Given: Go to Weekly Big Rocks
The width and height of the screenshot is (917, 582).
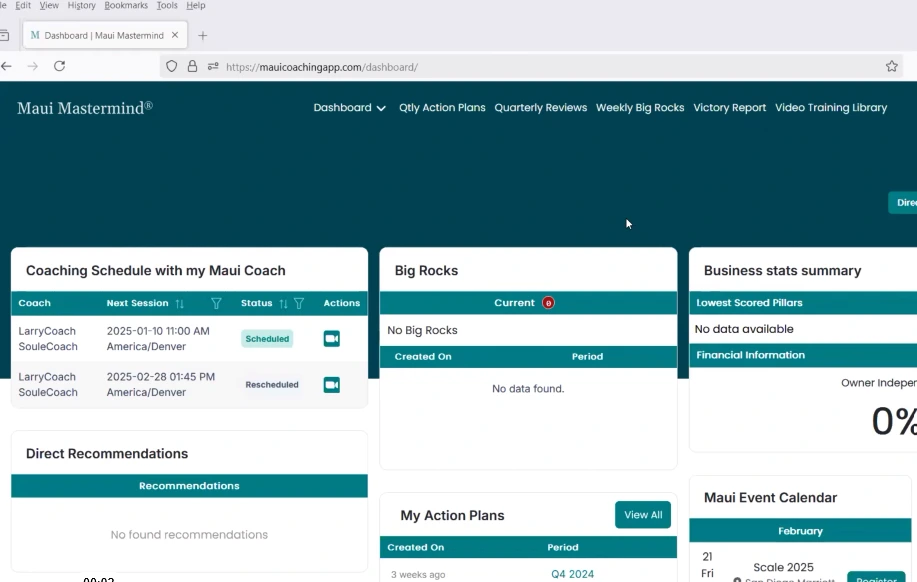Looking at the screenshot, I should pyautogui.click(x=640, y=108).
